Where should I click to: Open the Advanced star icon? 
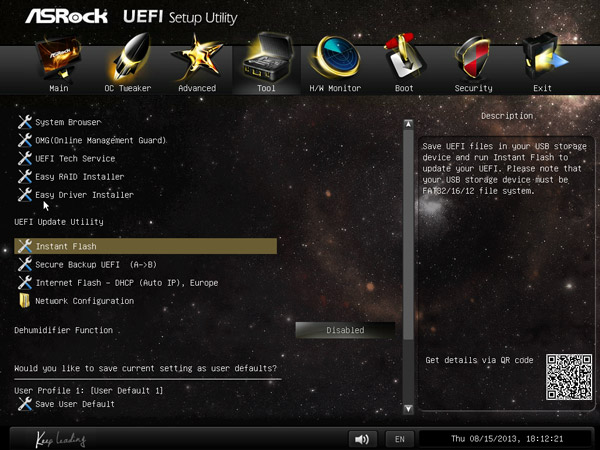197,57
